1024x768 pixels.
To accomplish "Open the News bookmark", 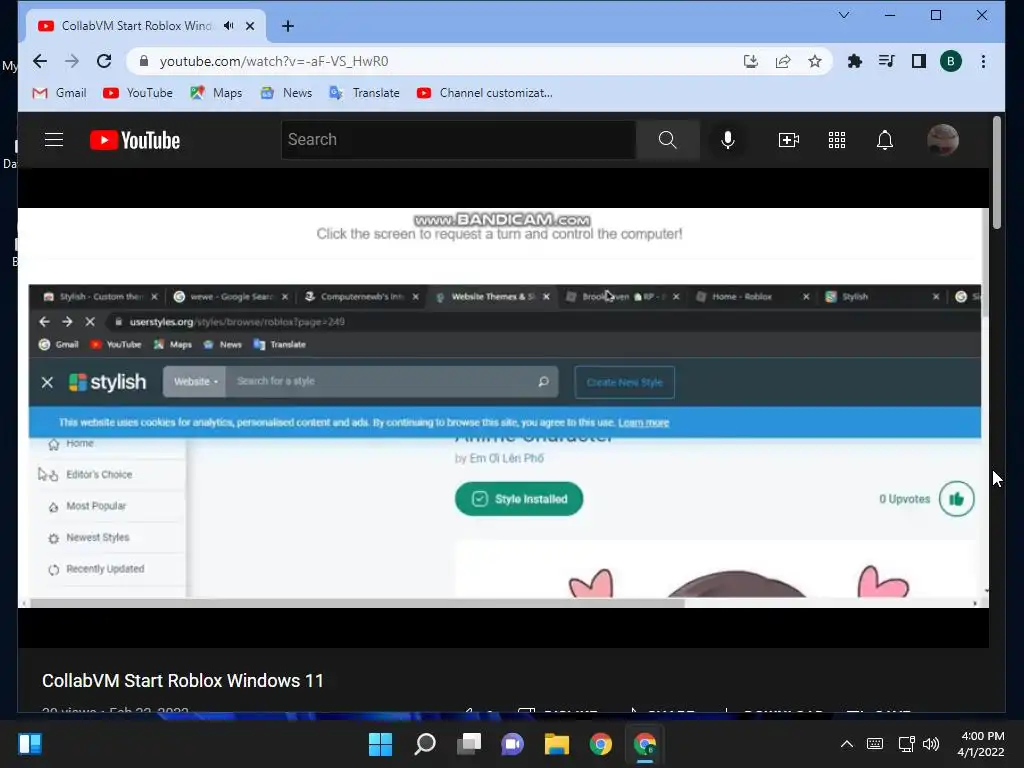I will coord(286,93).
